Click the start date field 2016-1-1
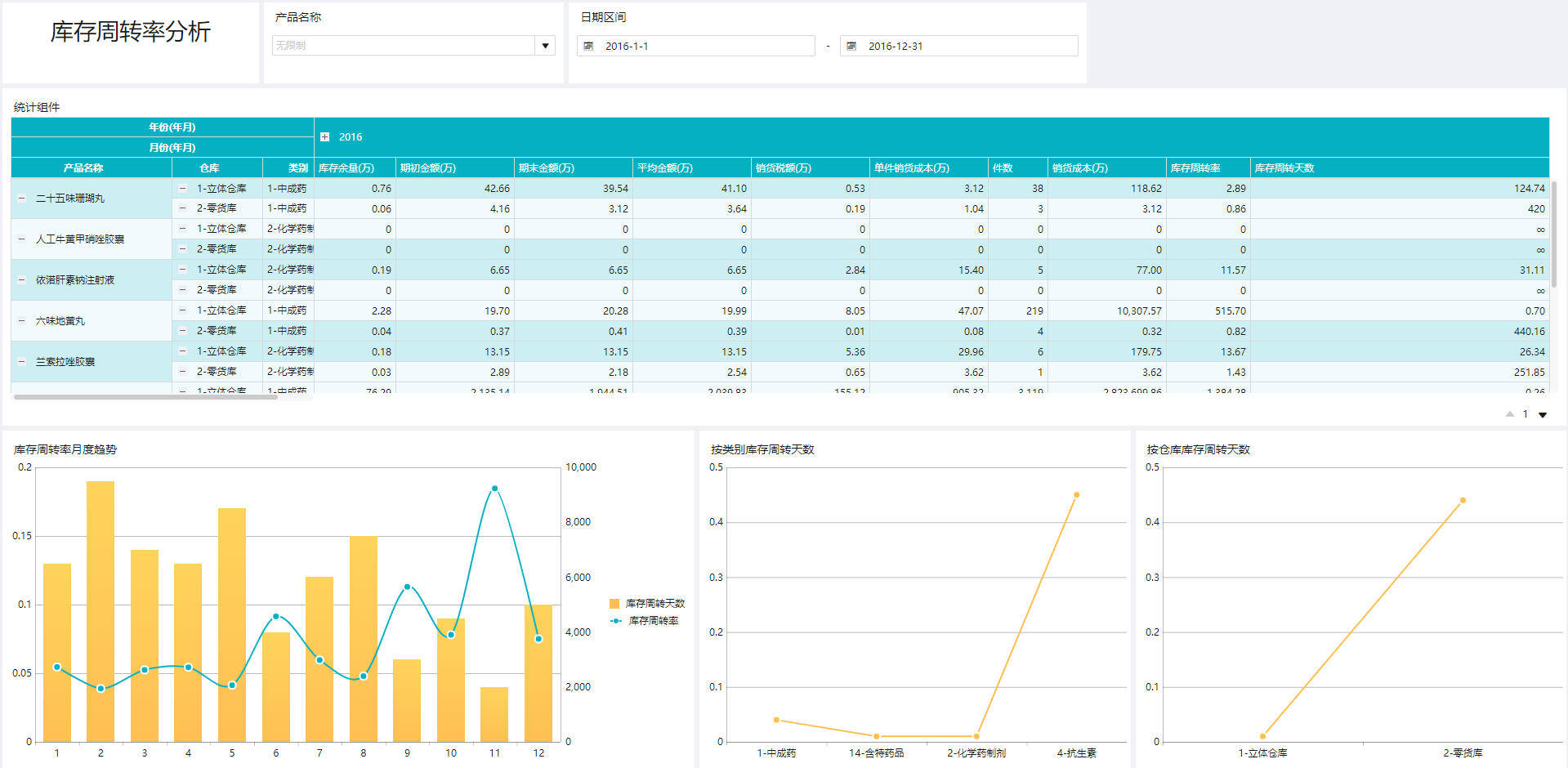The image size is (1568, 768). coord(696,46)
